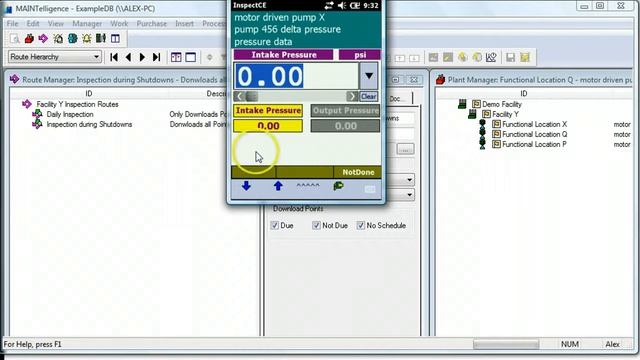Select Facility Y Inspection Routes tree item
The height and width of the screenshot is (360, 640).
point(77,104)
